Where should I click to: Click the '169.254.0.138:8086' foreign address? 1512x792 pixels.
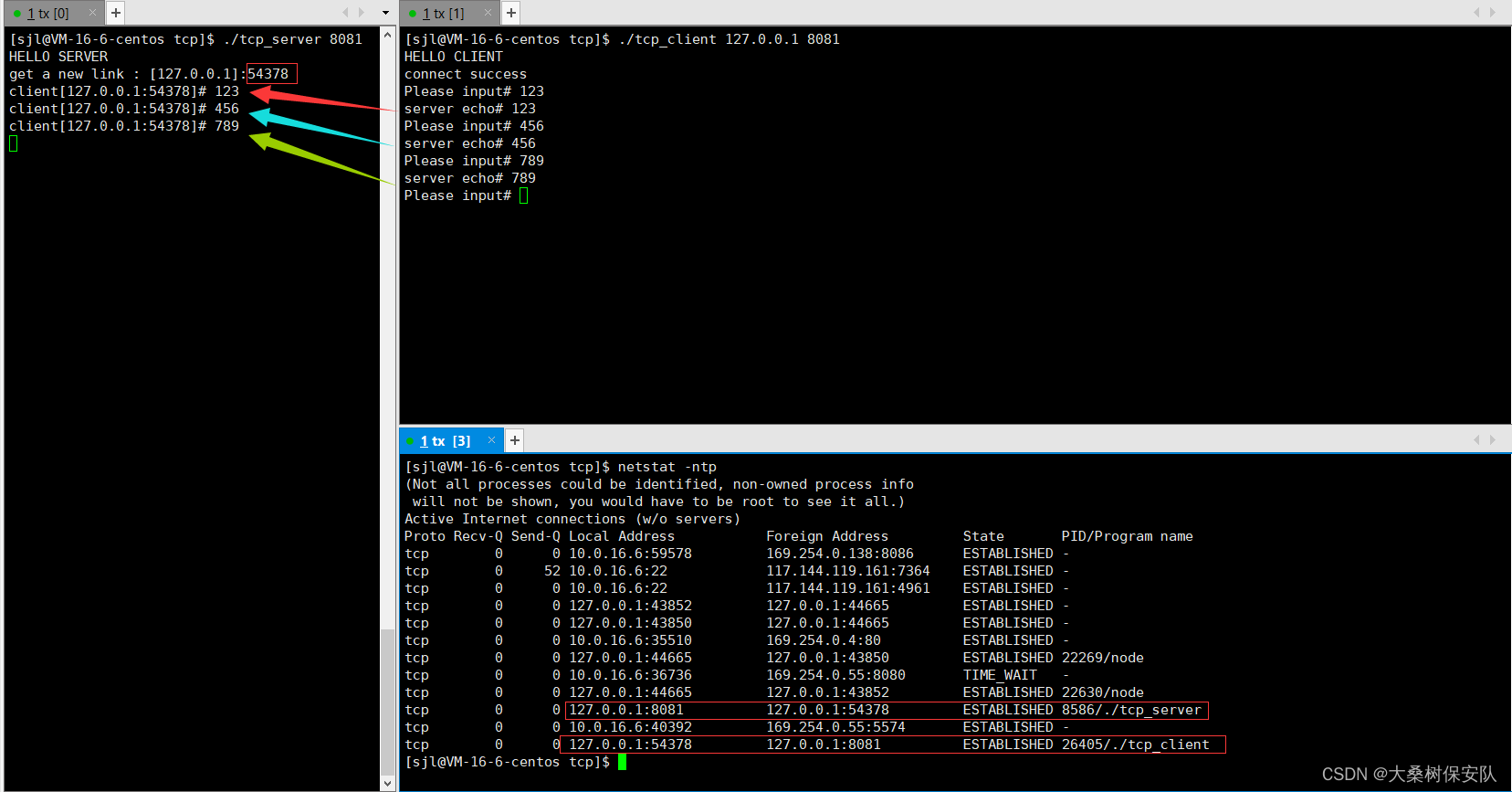840,554
